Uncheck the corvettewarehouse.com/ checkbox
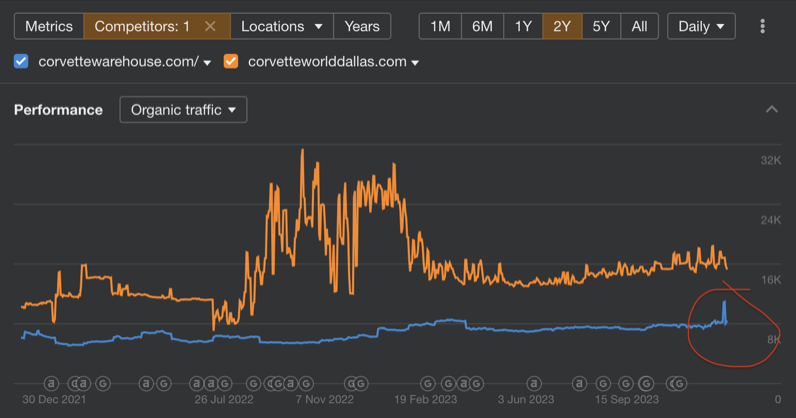796x418 pixels. click(x=21, y=61)
